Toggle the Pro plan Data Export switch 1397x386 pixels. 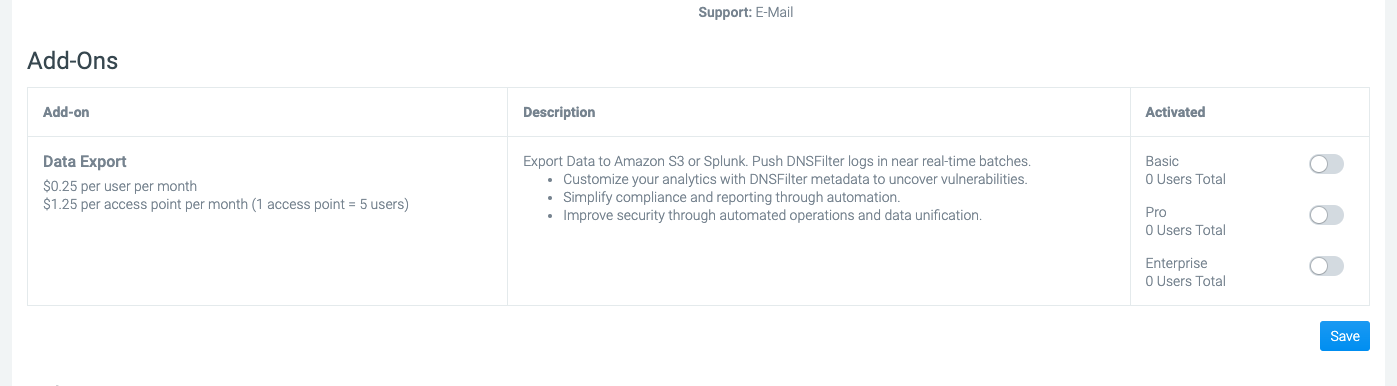tap(1326, 215)
